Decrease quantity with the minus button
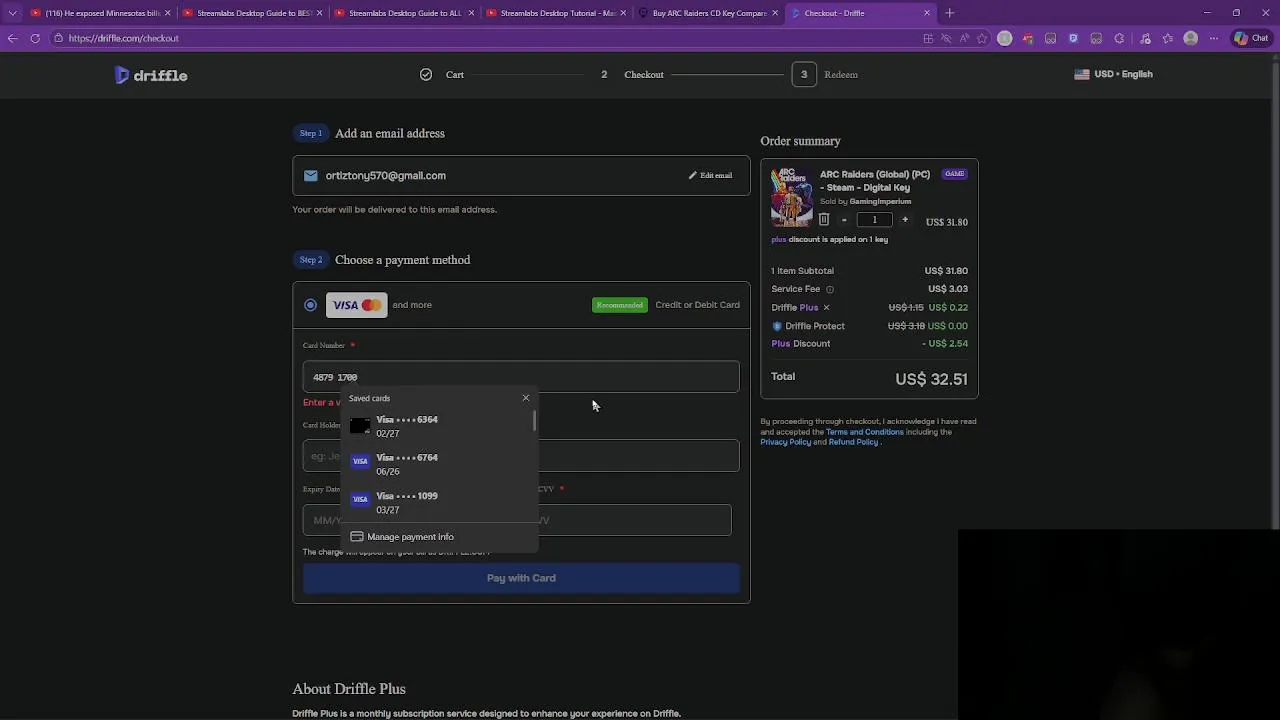The width and height of the screenshot is (1280, 720). point(844,220)
